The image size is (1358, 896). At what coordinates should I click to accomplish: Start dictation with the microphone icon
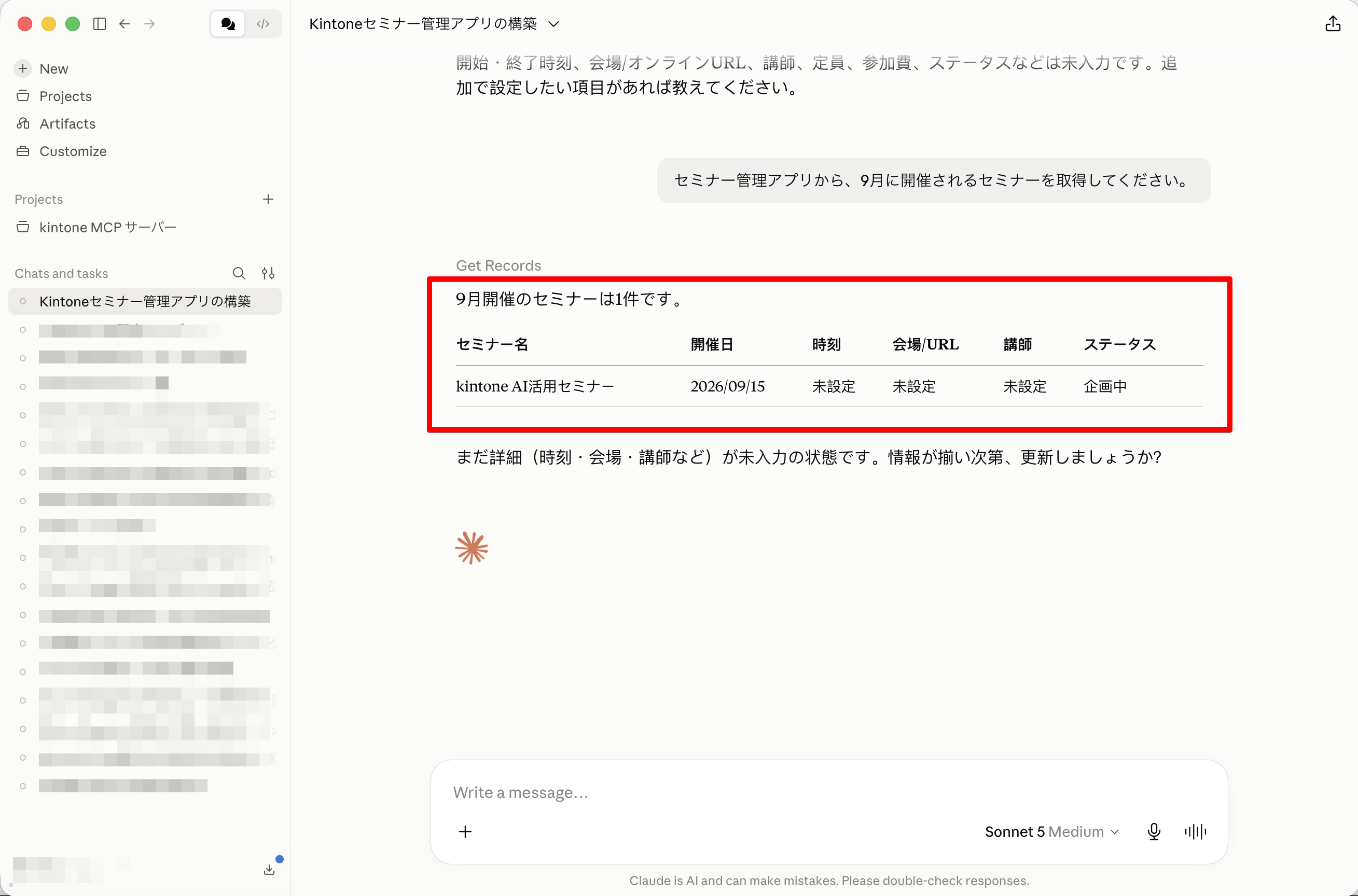(1154, 831)
